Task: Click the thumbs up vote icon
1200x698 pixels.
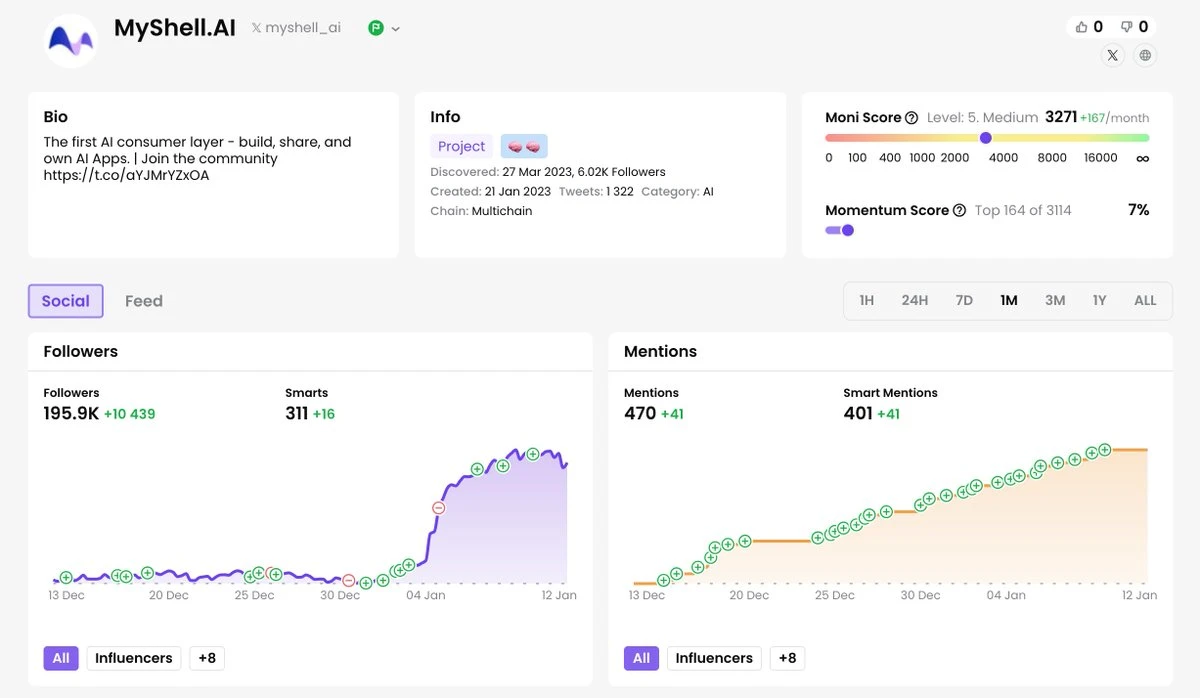Action: (x=1081, y=27)
